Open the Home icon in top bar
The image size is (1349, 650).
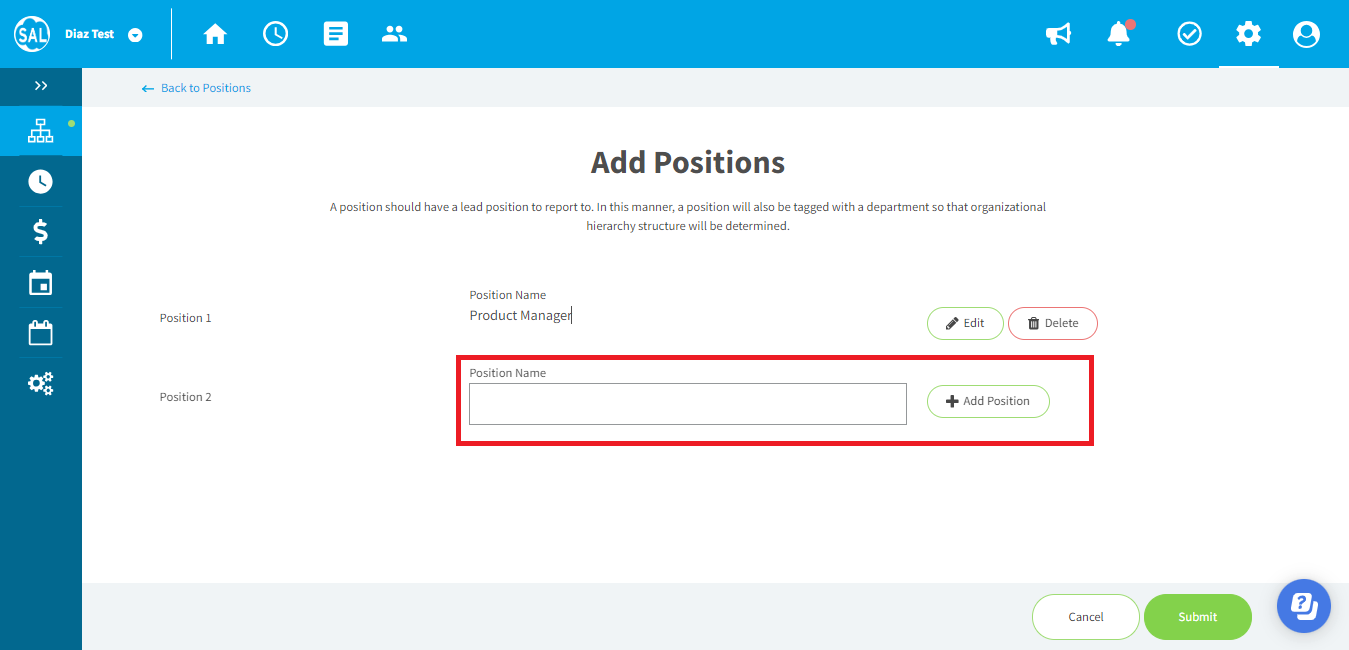[x=215, y=34]
